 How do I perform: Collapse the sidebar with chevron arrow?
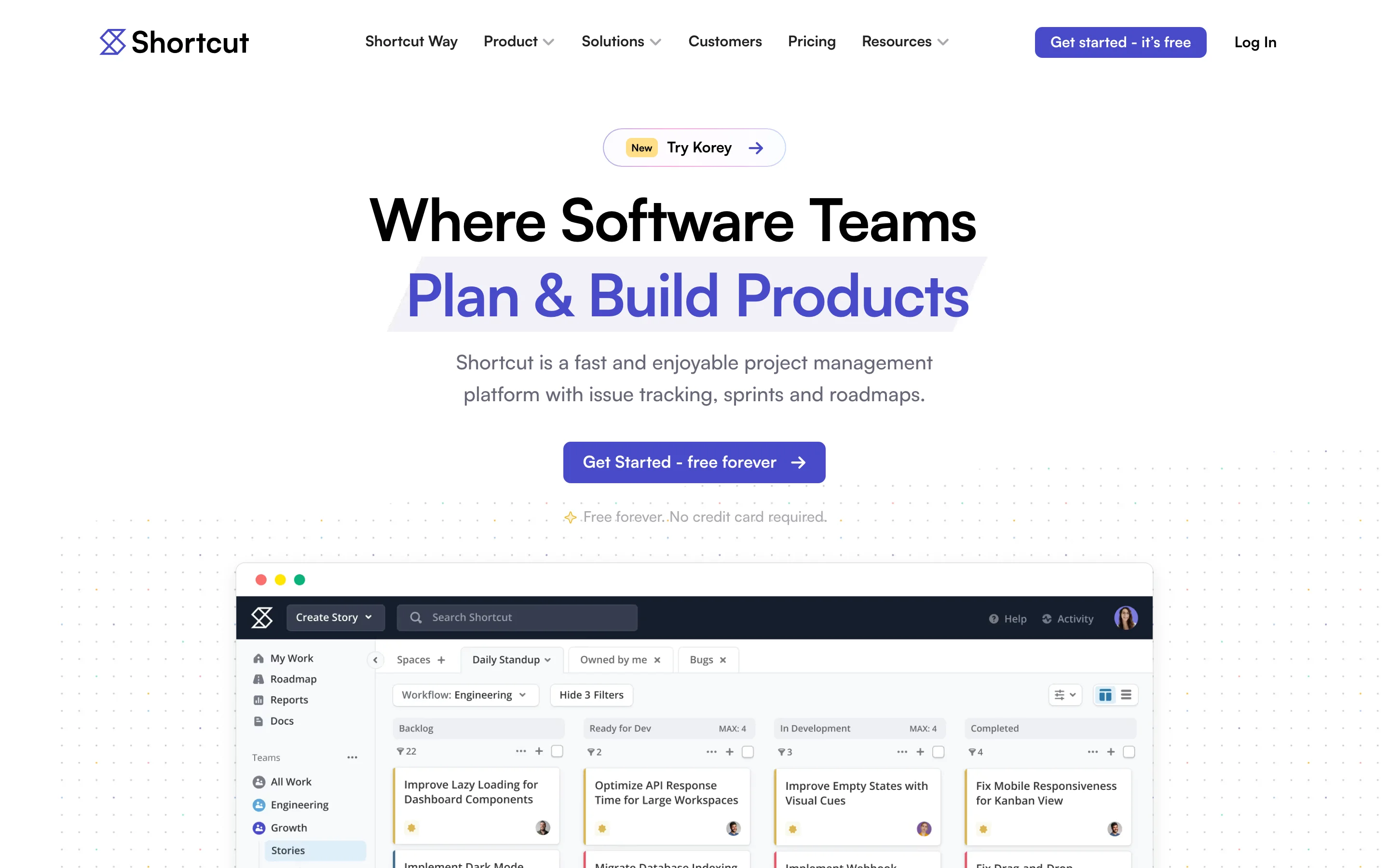375,660
